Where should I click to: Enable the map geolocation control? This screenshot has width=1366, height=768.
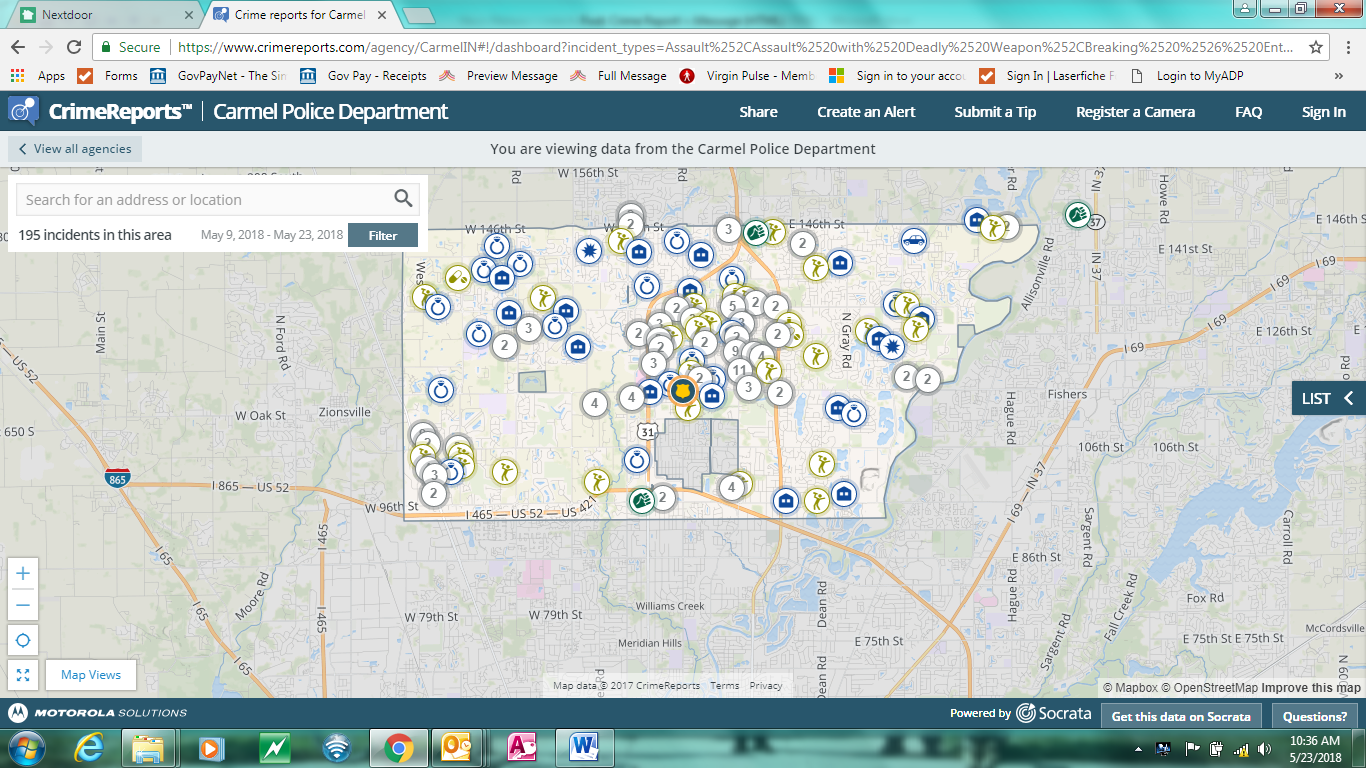click(x=22, y=640)
